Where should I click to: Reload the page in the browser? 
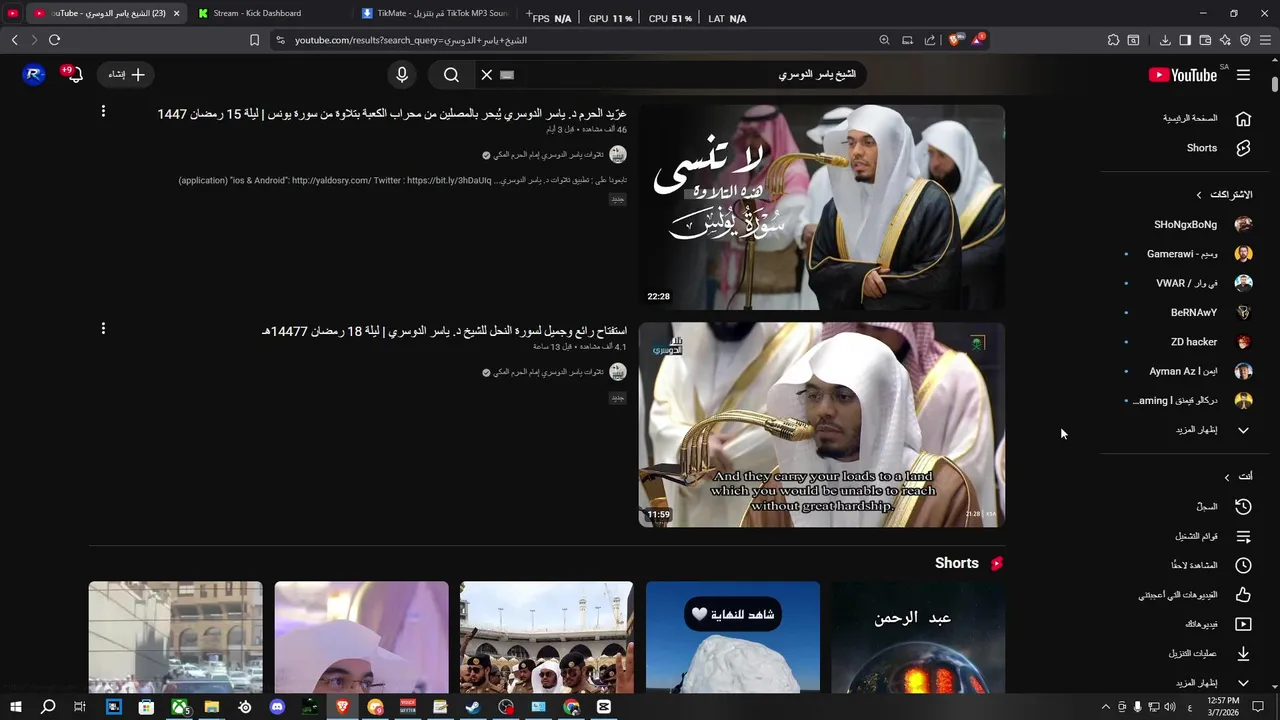click(x=54, y=40)
